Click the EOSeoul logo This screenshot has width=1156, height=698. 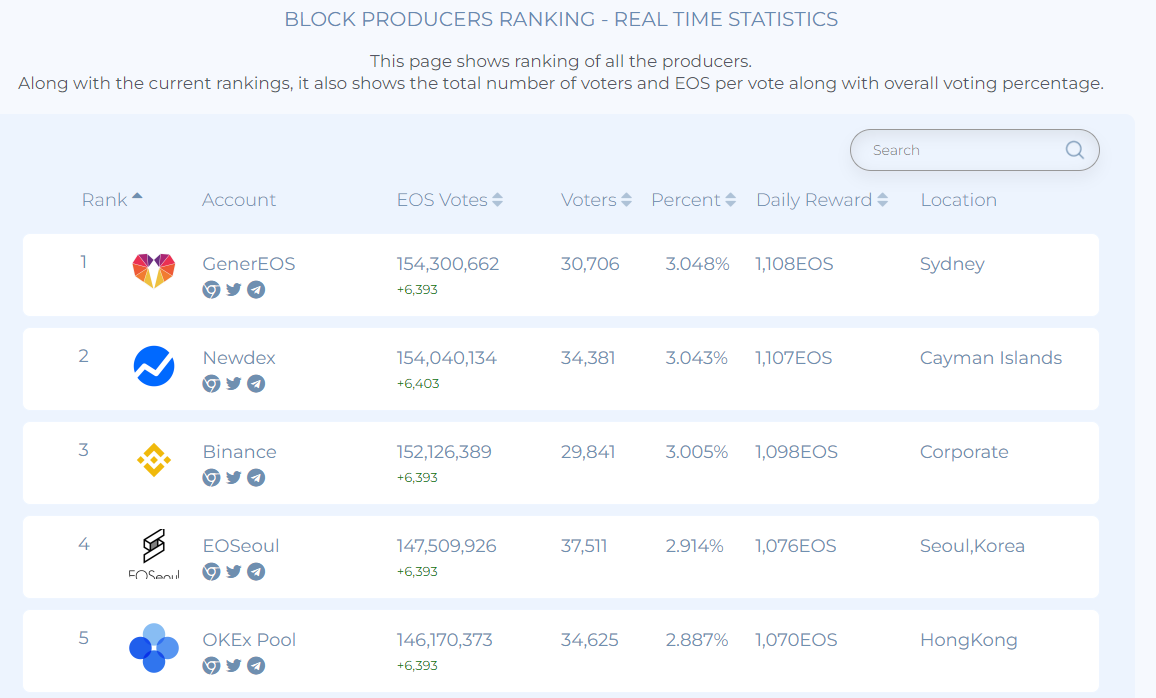tap(154, 553)
